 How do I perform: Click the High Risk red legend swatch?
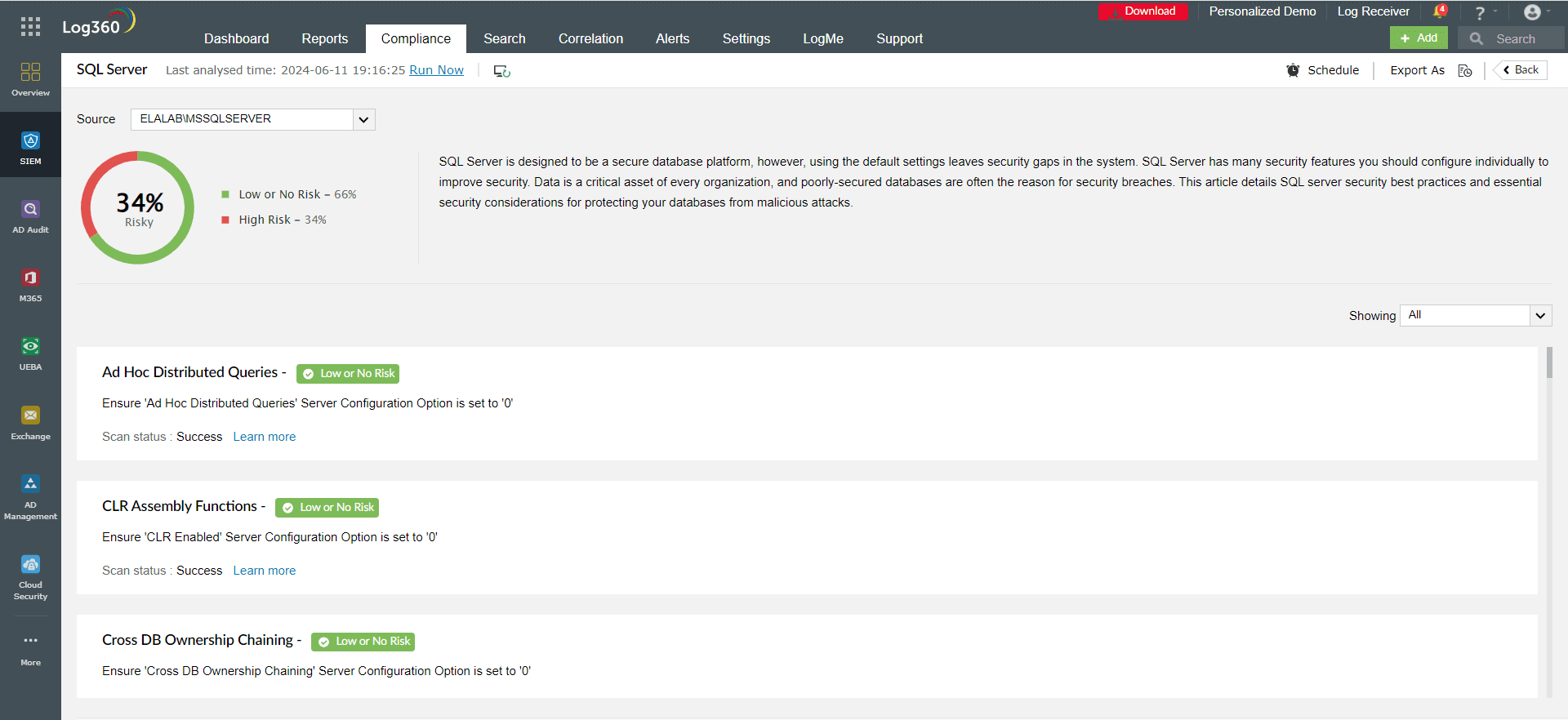[x=225, y=220]
